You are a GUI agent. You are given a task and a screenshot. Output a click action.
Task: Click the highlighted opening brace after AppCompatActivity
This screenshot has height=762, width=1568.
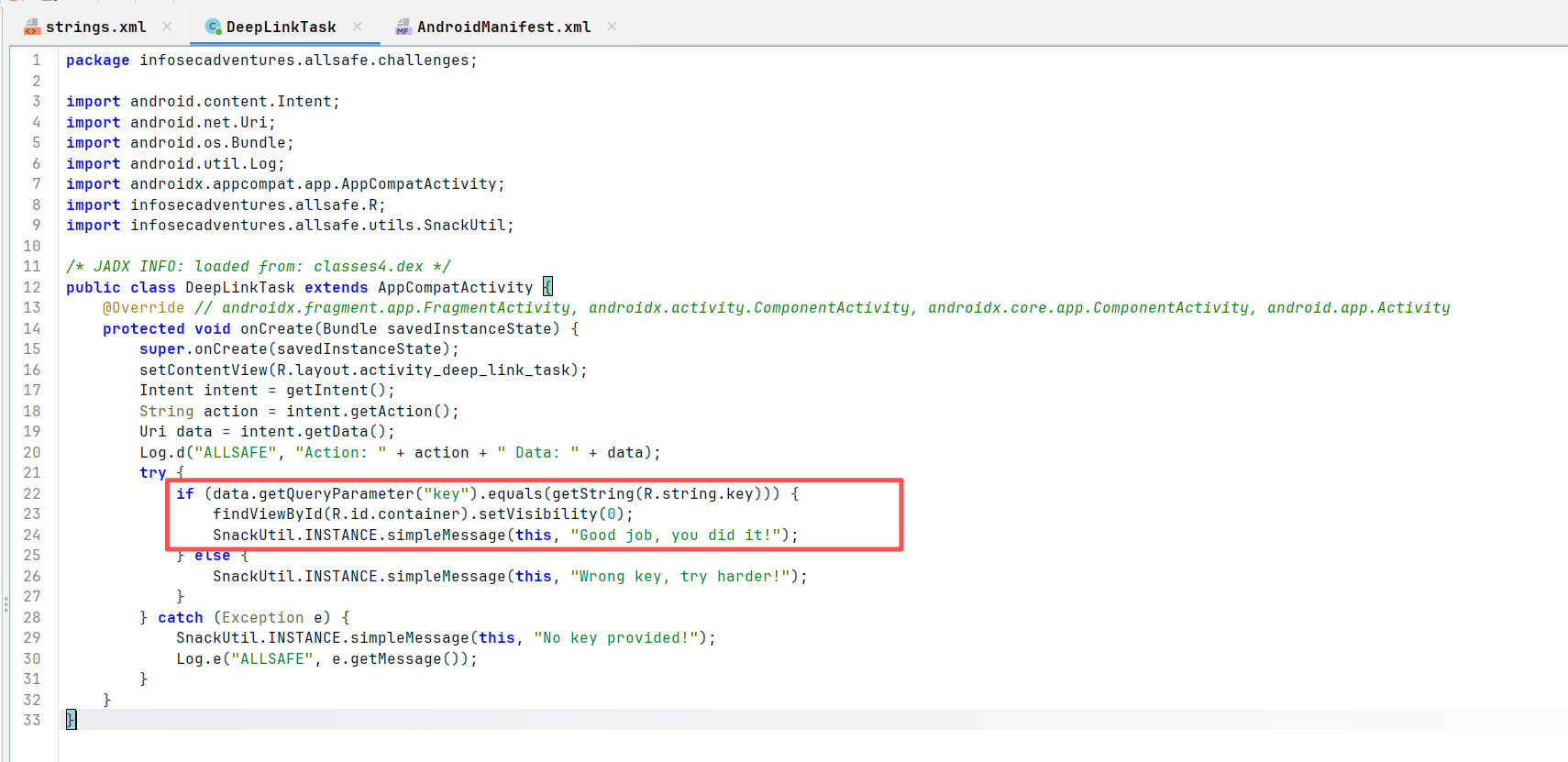tap(547, 287)
